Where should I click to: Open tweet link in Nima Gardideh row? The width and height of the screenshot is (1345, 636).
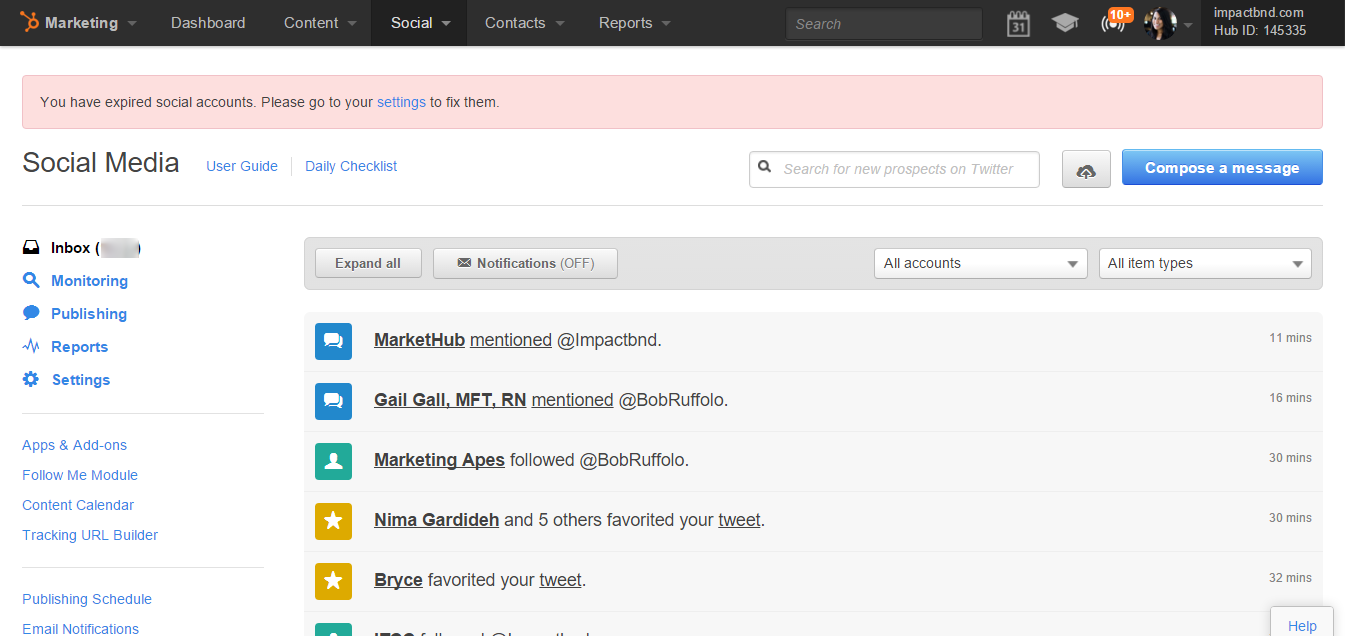click(x=739, y=520)
